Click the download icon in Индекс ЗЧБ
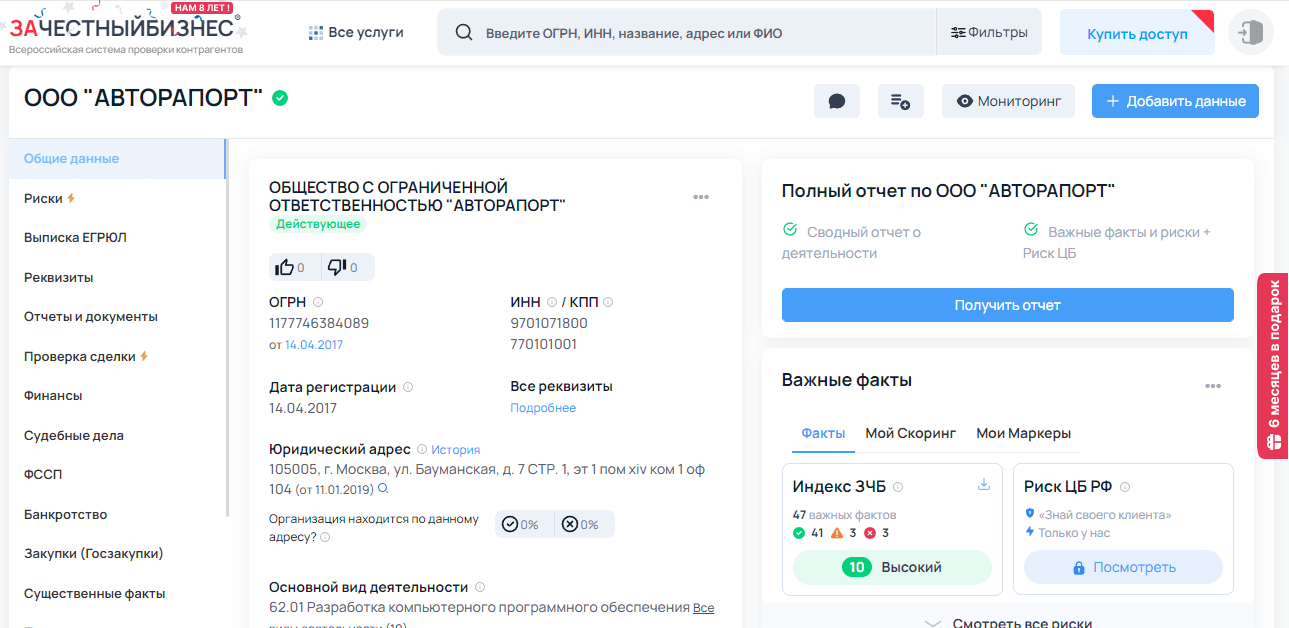The width and height of the screenshot is (1289, 628). (x=983, y=485)
